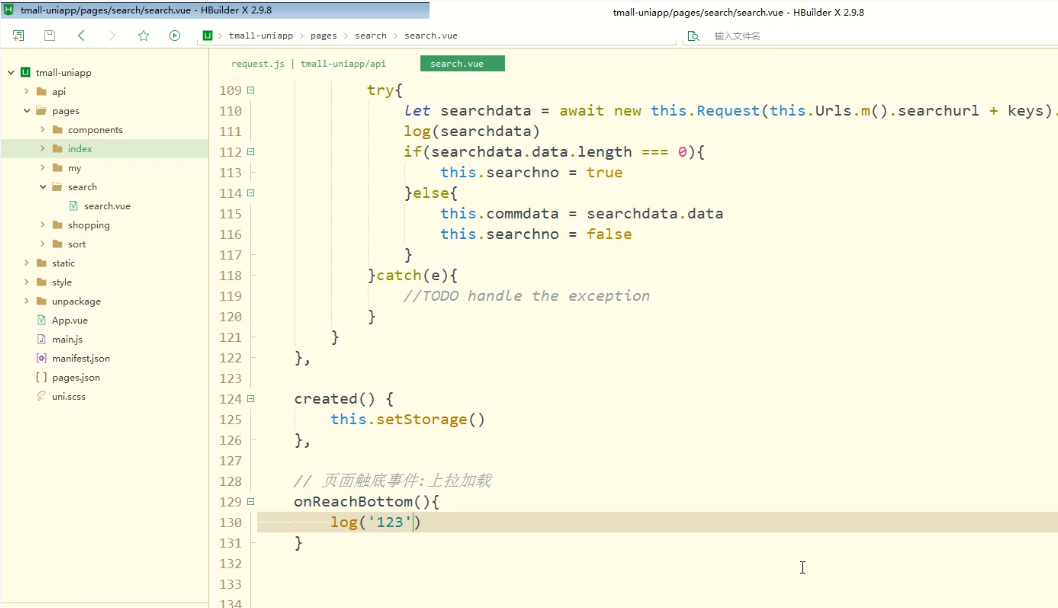
Task: Expand the sort folder arrow
Action: [x=43, y=244]
